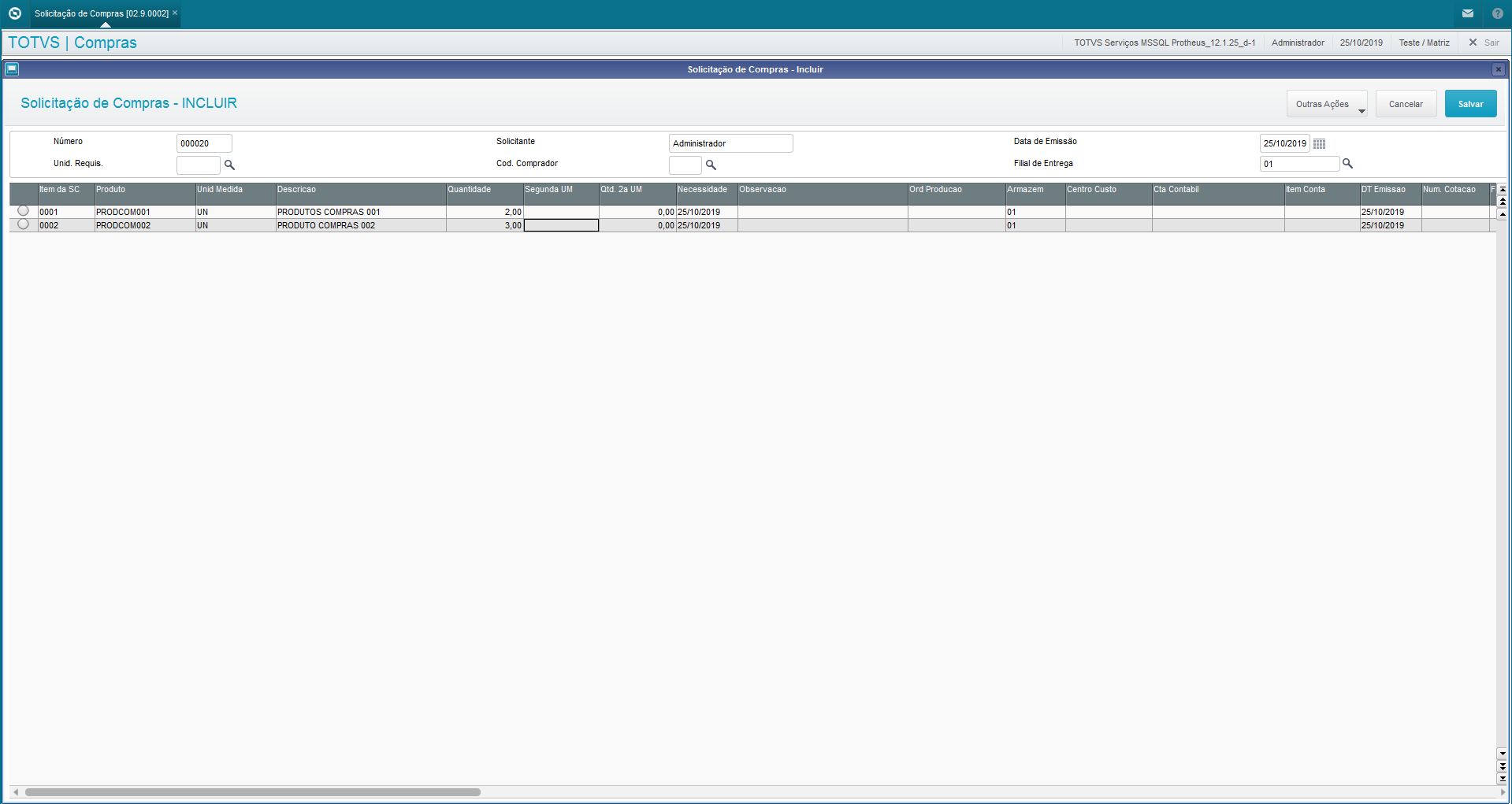Viewport: 1512px width, 804px height.
Task: Click the Item Conta column header
Action: click(1322, 194)
